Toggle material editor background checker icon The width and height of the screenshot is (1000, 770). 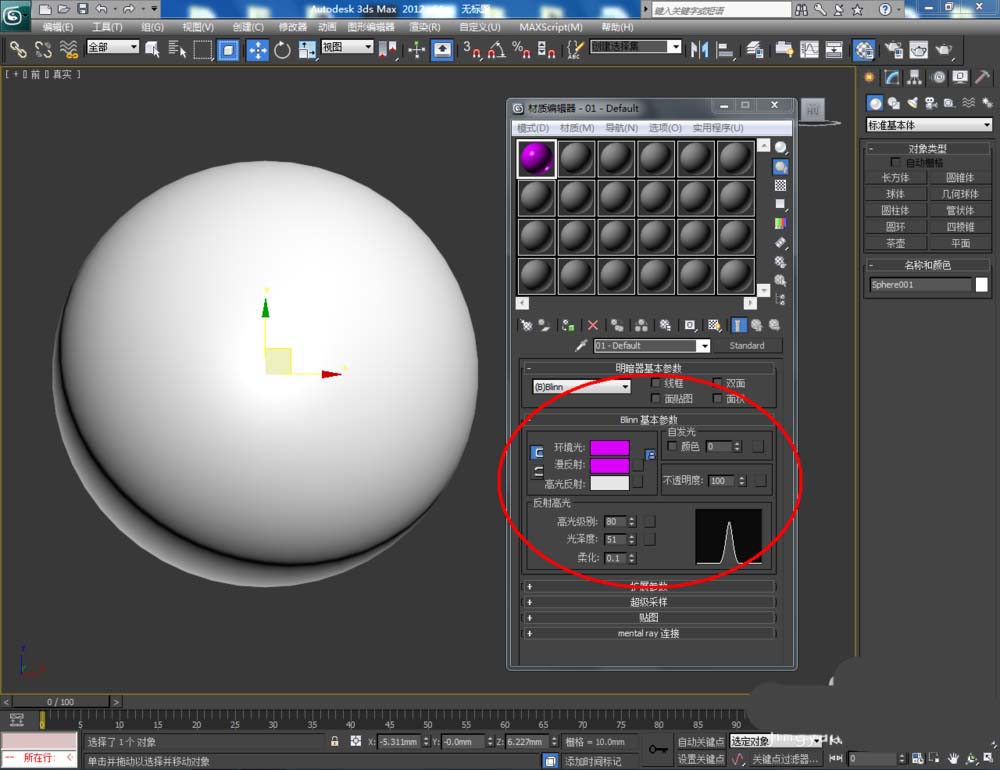(780, 186)
